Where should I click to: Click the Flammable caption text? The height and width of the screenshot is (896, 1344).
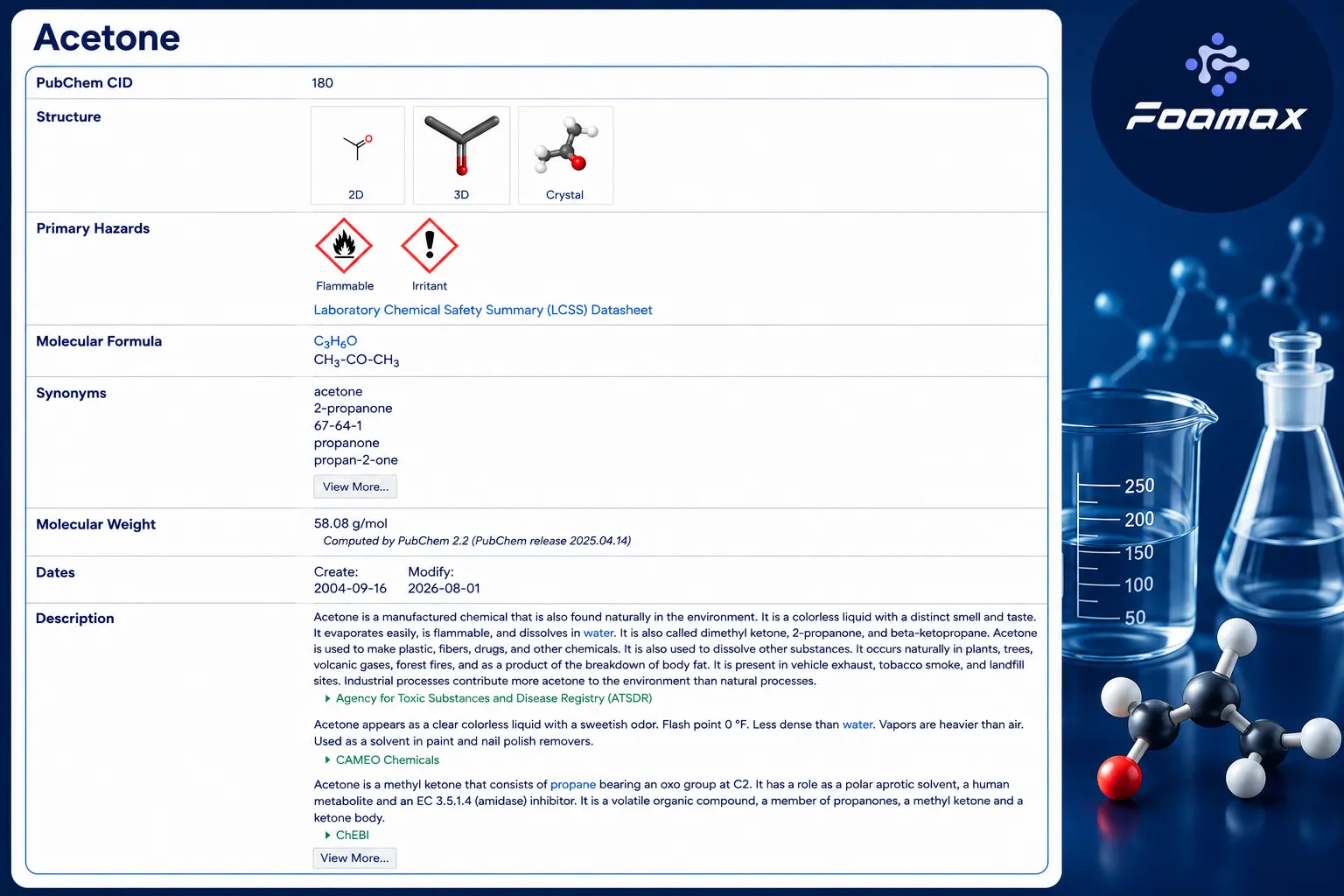pyautogui.click(x=345, y=286)
